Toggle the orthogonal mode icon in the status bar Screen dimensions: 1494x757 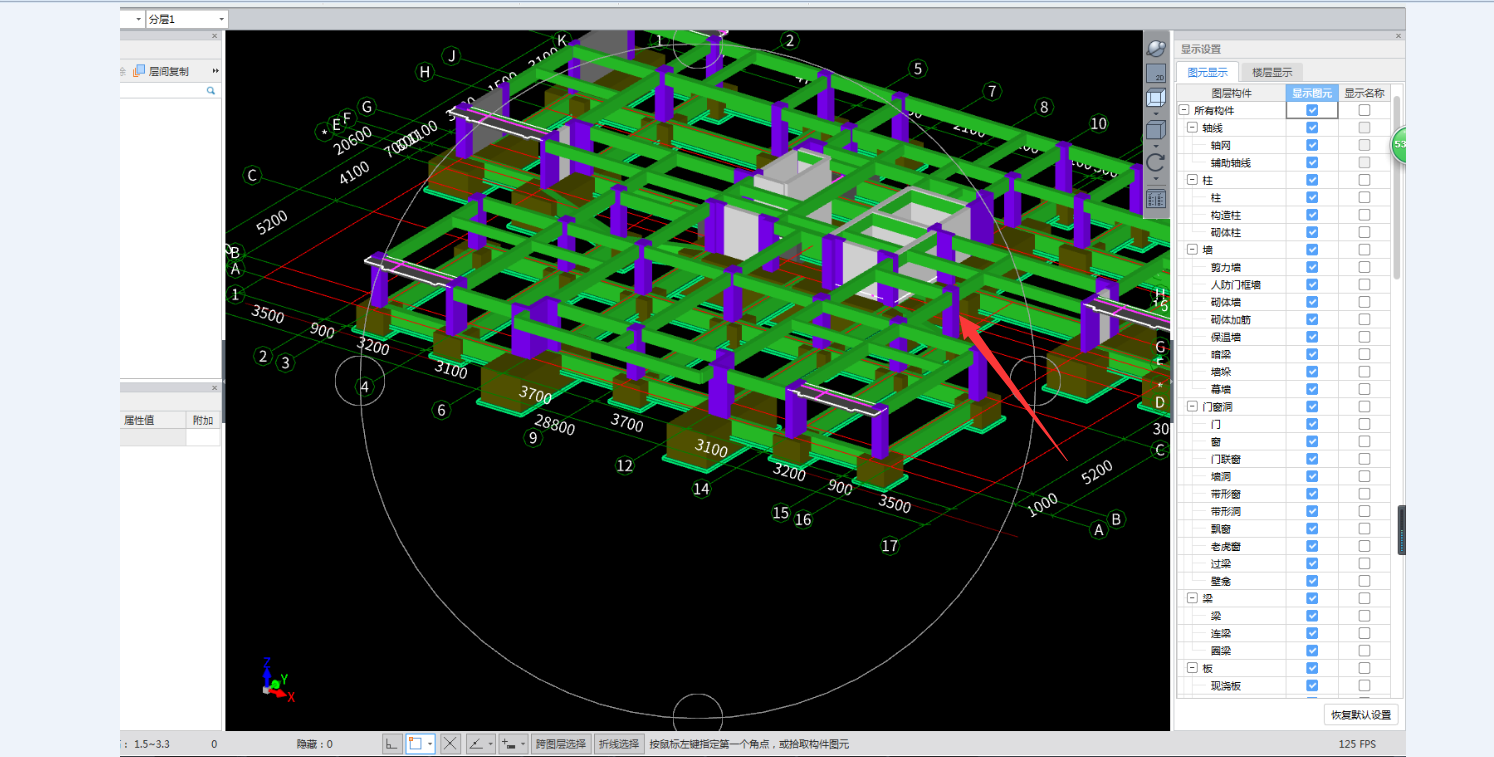[x=392, y=743]
